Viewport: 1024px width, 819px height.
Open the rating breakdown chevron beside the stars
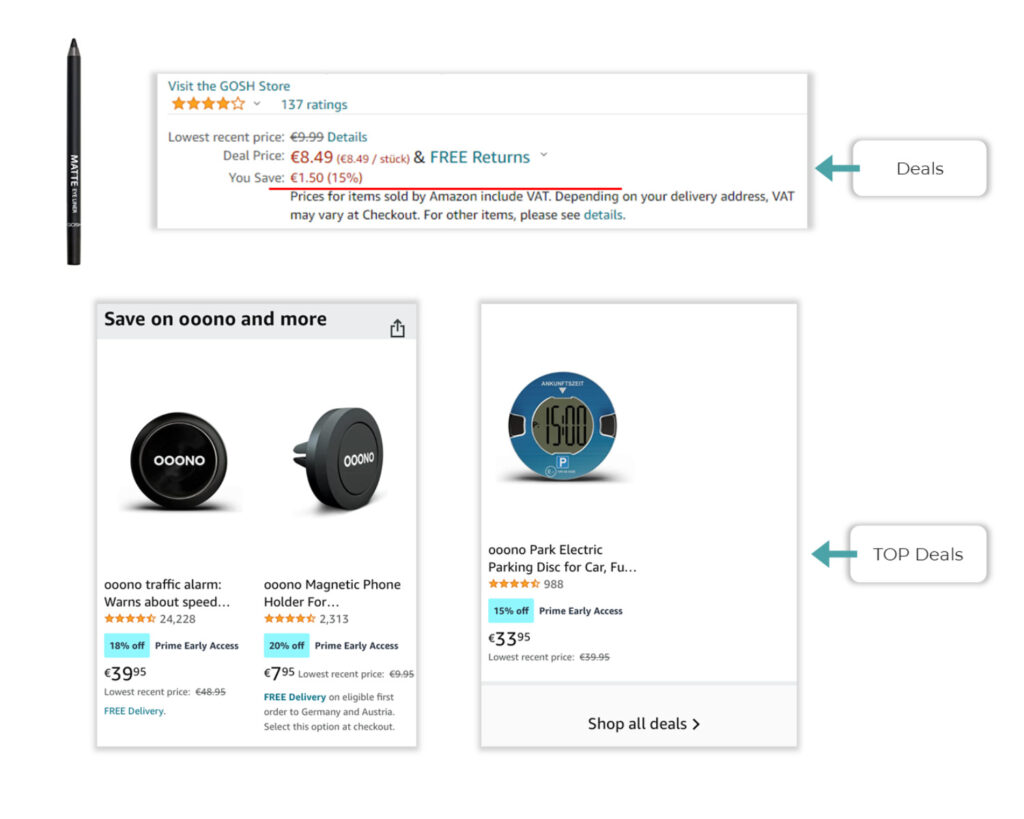click(x=256, y=104)
